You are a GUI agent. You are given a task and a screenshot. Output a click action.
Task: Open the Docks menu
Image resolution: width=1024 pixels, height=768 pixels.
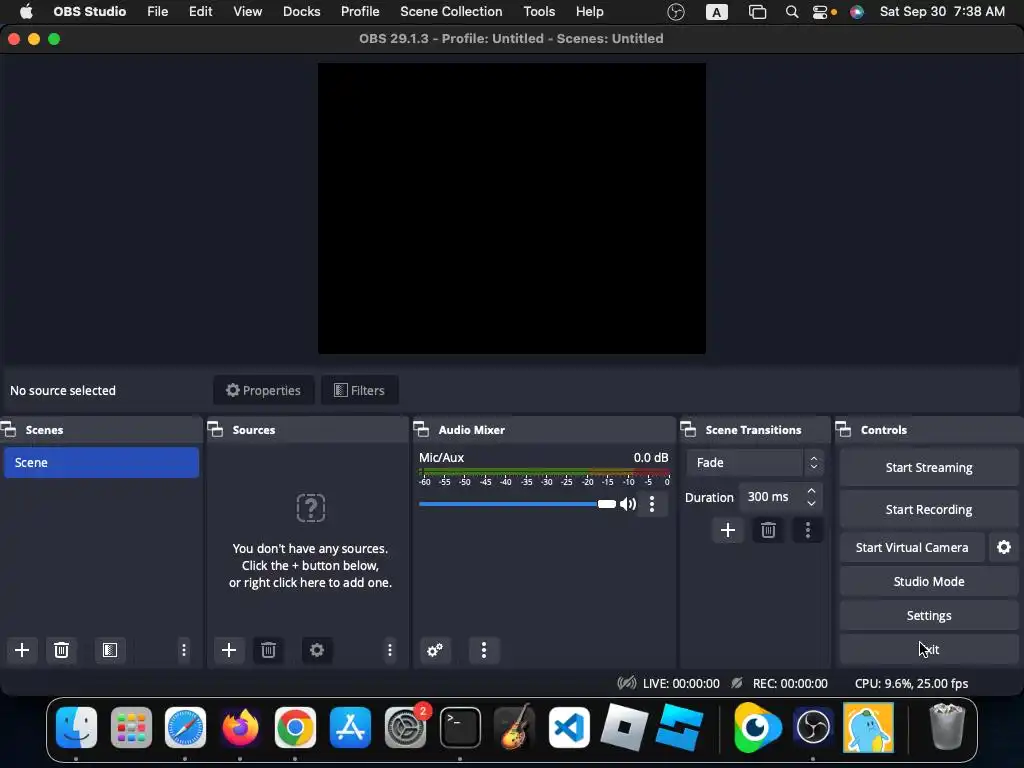point(302,12)
